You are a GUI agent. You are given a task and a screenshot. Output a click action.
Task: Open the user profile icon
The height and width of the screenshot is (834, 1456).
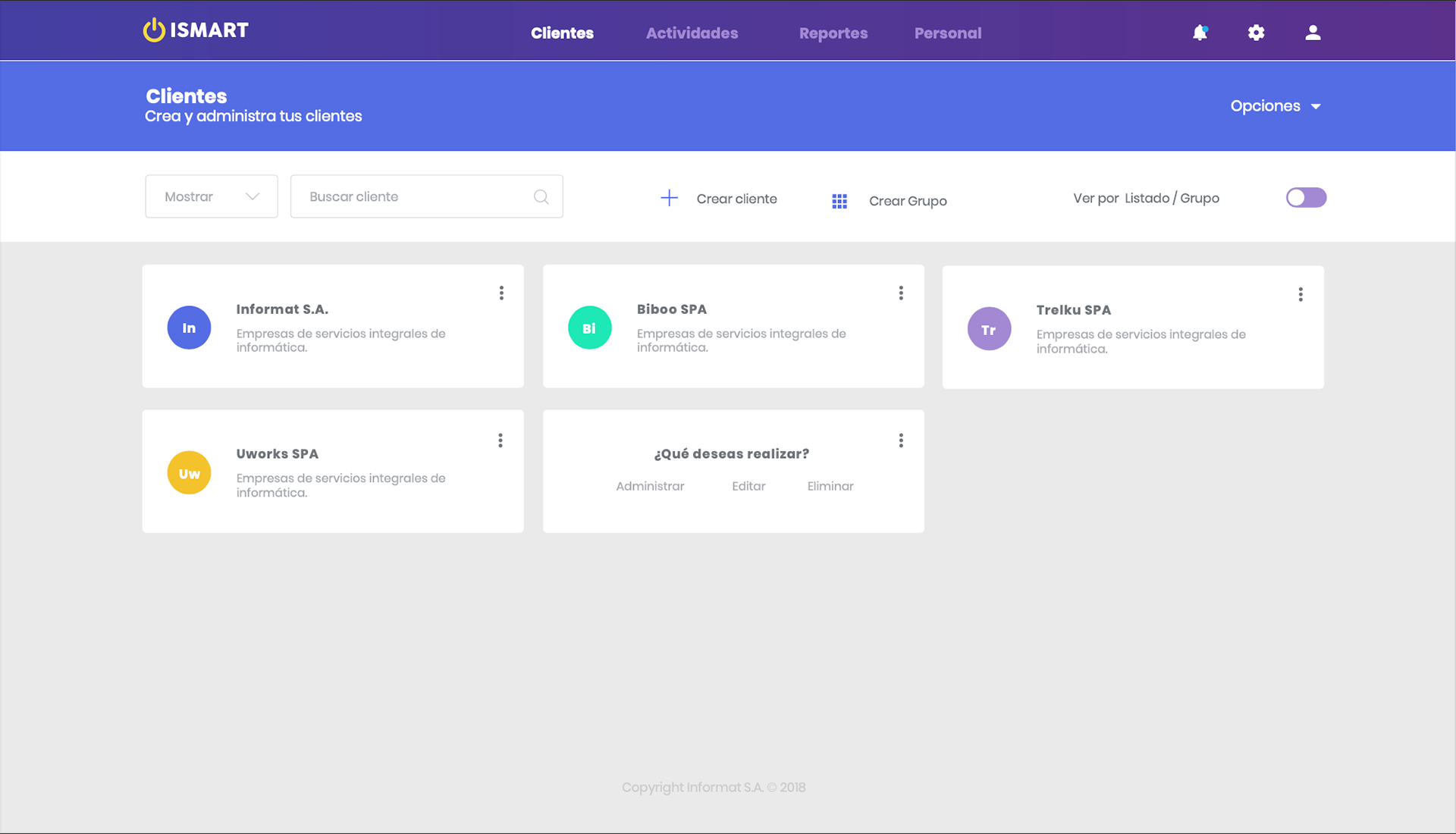[1313, 33]
